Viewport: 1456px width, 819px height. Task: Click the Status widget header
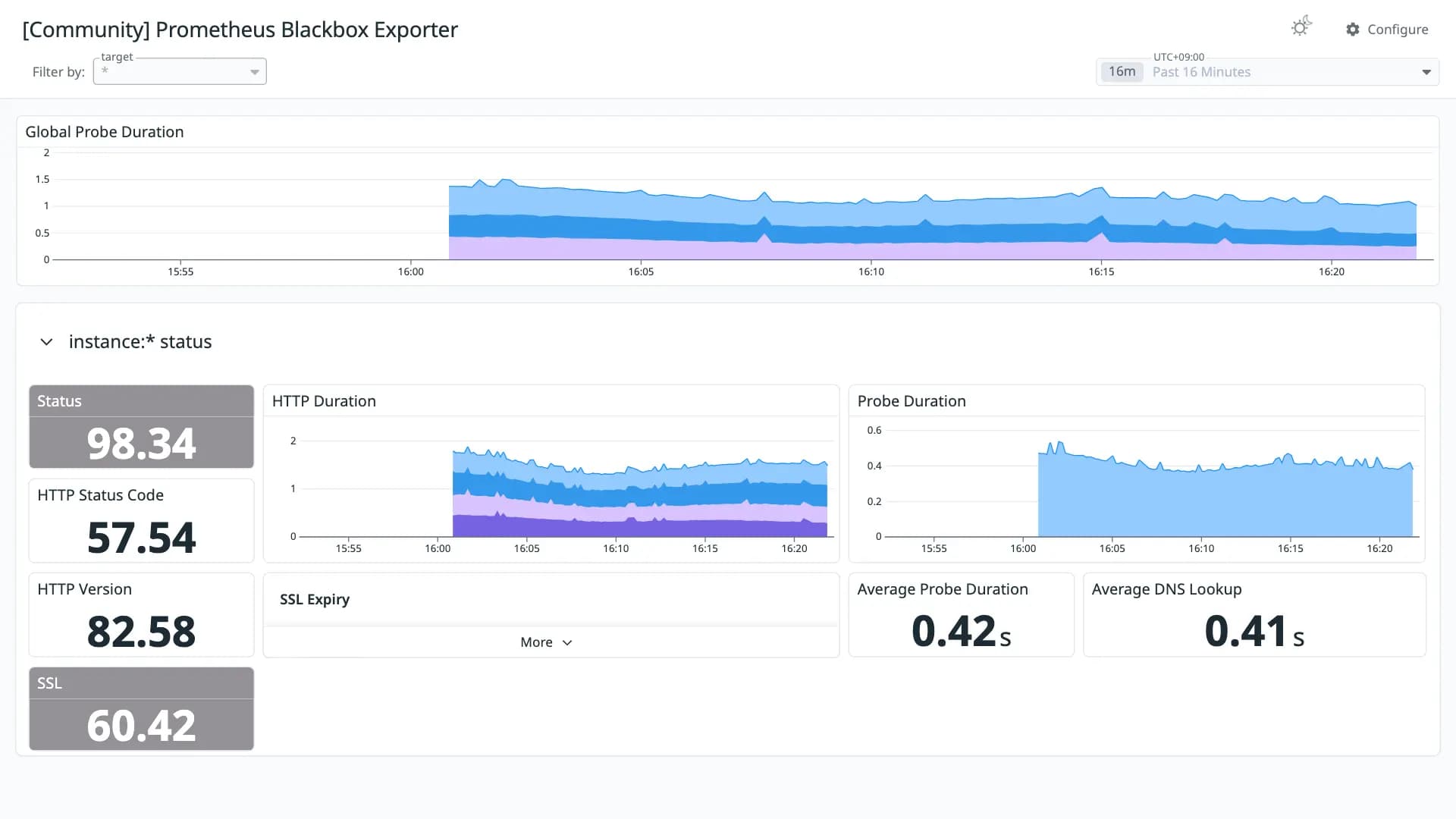click(x=141, y=401)
